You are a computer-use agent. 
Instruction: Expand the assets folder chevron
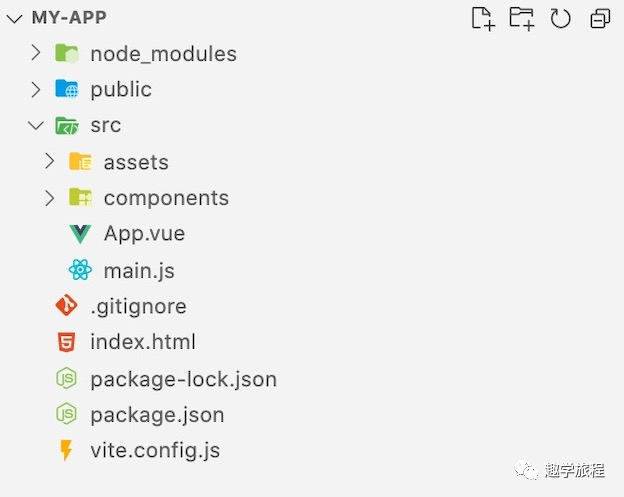(50, 162)
